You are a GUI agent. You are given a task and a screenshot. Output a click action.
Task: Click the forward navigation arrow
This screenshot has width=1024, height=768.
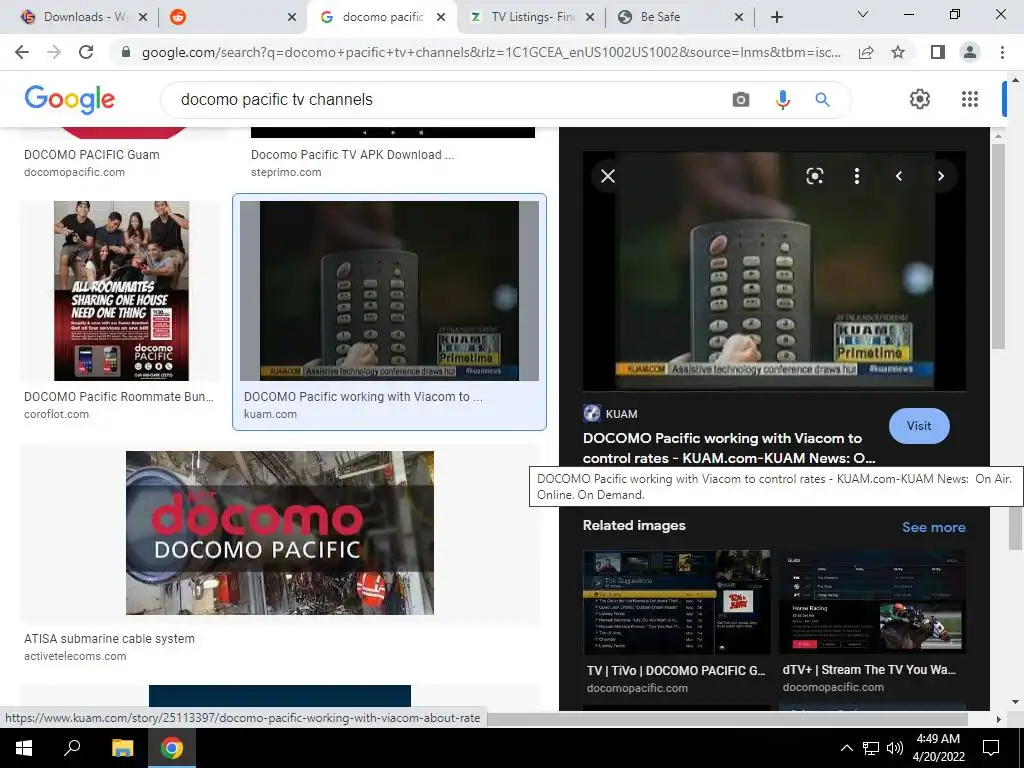(x=54, y=52)
